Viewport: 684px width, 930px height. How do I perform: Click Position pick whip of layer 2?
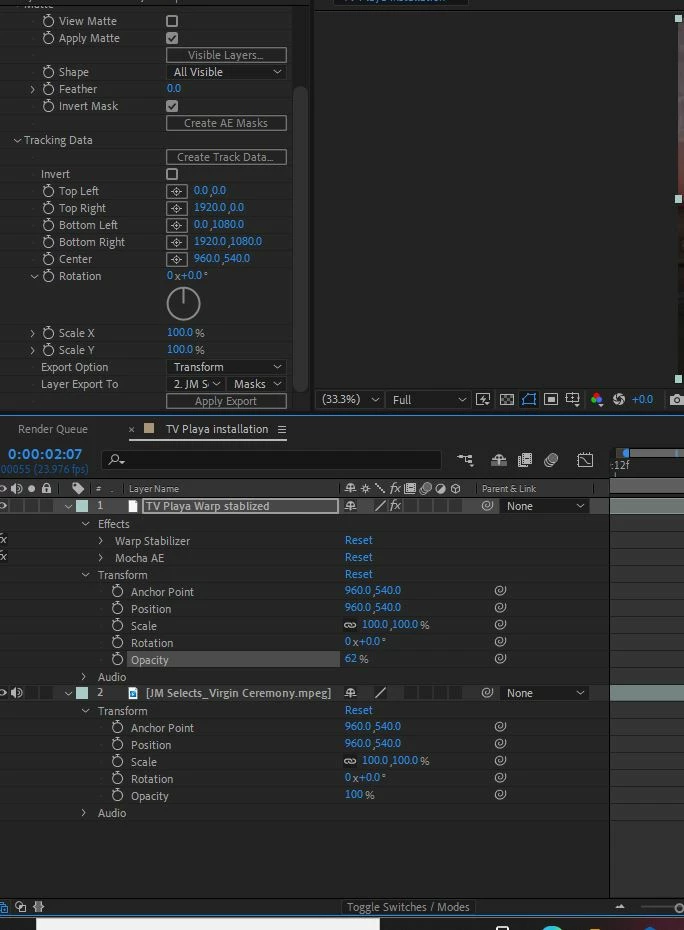(500, 743)
